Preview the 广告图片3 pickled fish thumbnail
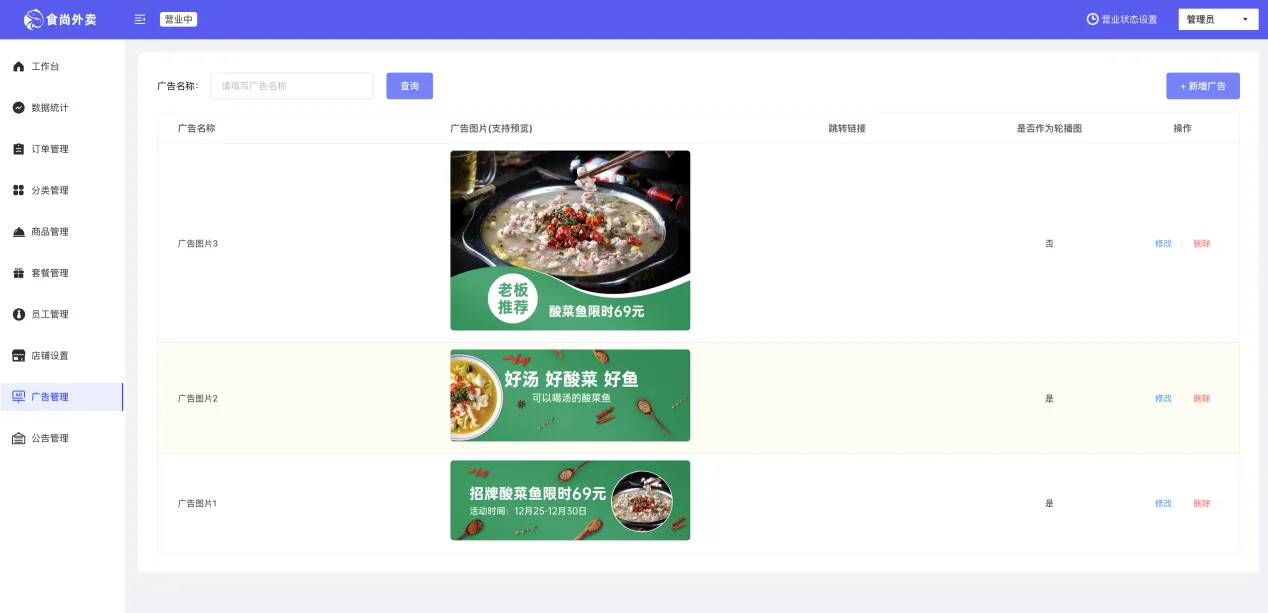Viewport: 1268px width, 613px height. [x=570, y=240]
